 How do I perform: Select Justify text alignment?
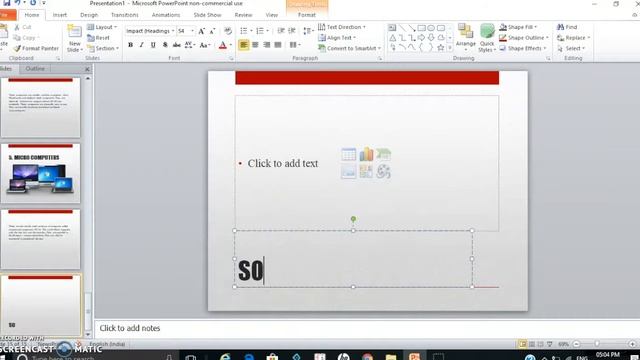tap(278, 45)
